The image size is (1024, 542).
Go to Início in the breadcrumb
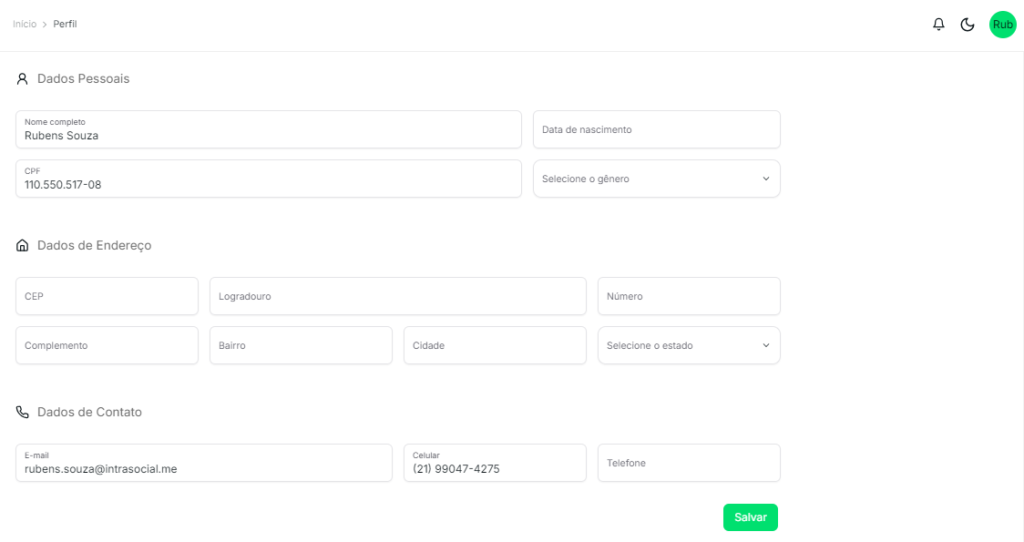tap(24, 24)
